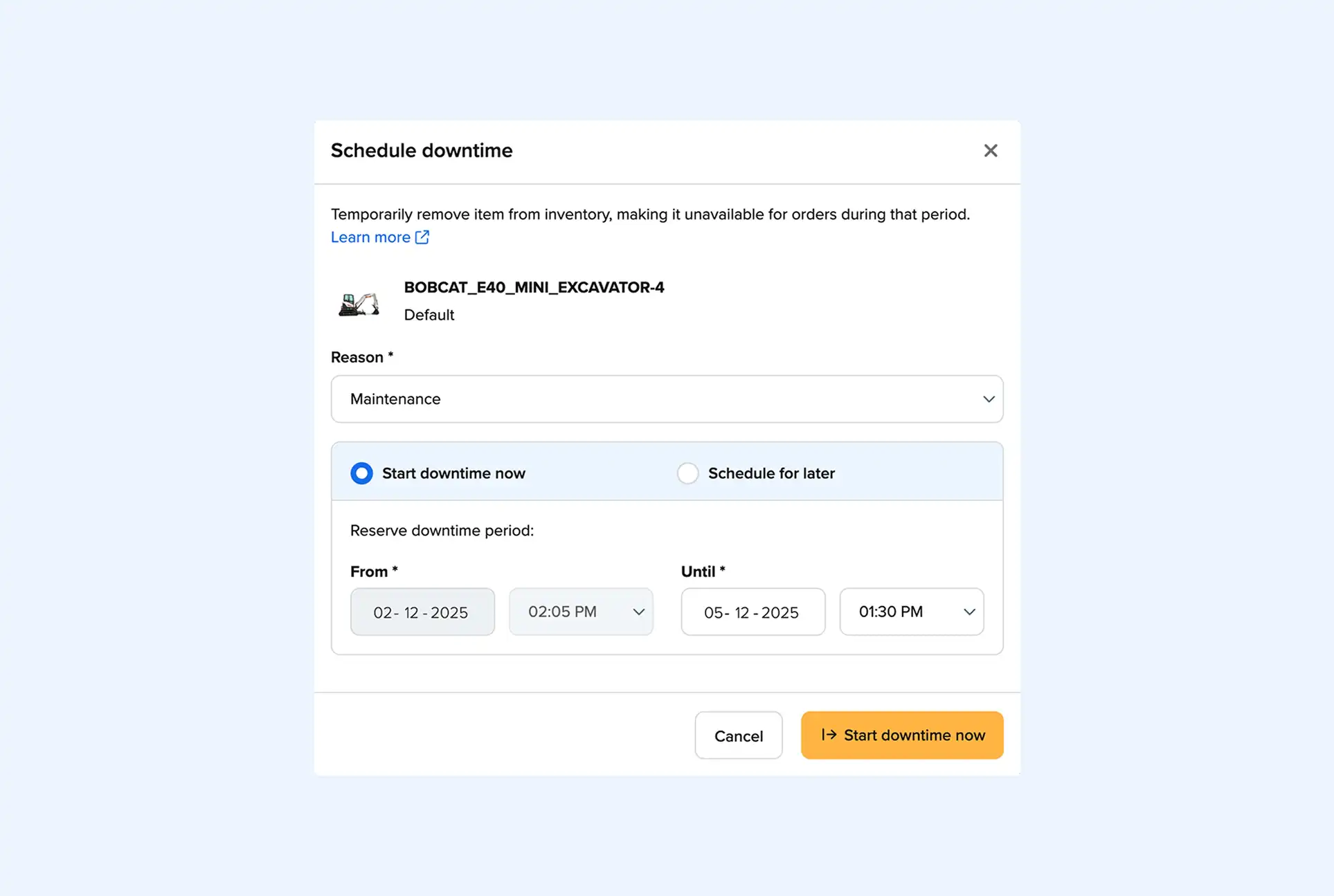Select the Schedule for later radio option
The image size is (1334, 896).
pyautogui.click(x=687, y=473)
